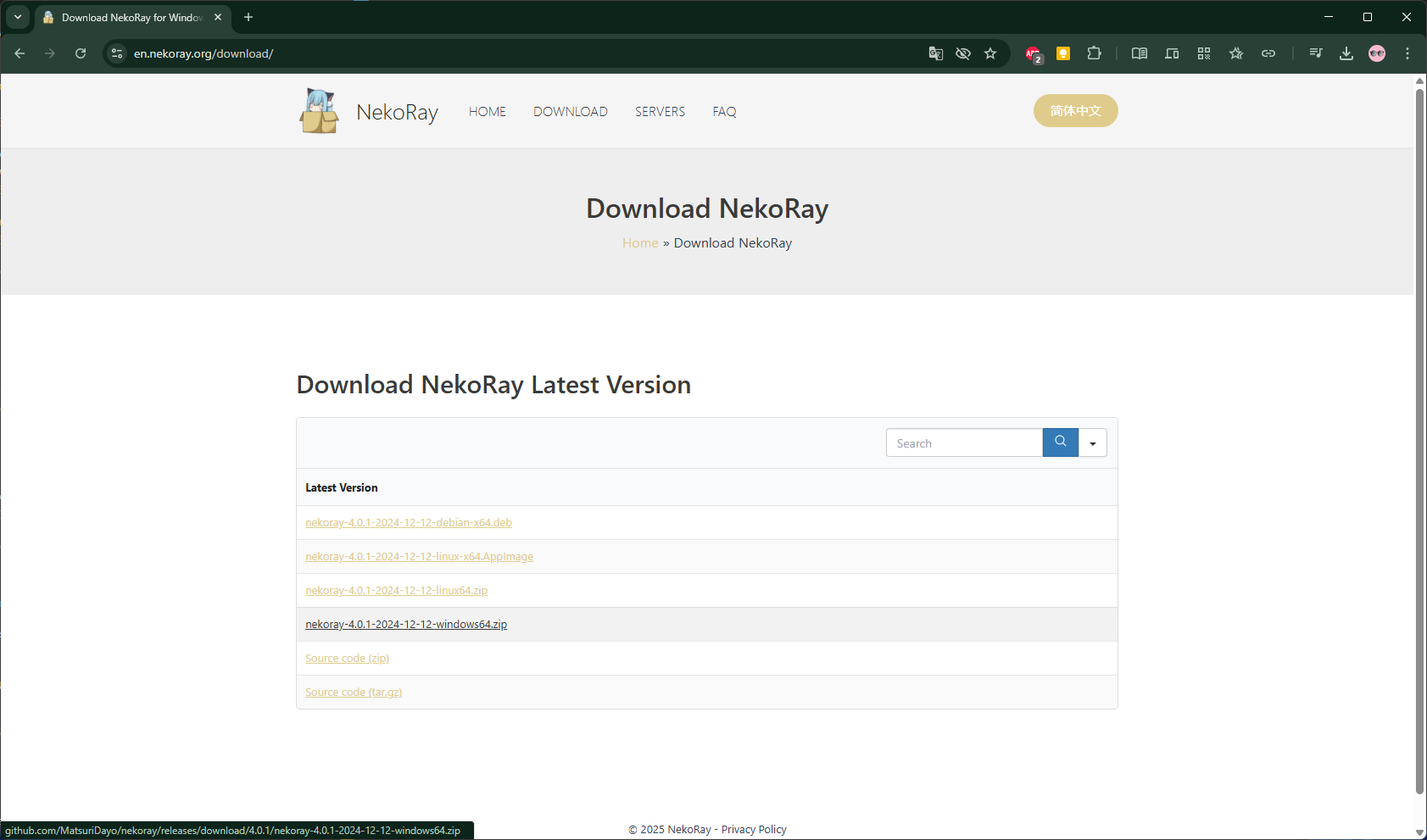The image size is (1427, 840).
Task: Open site information icon in address bar
Action: 117,53
